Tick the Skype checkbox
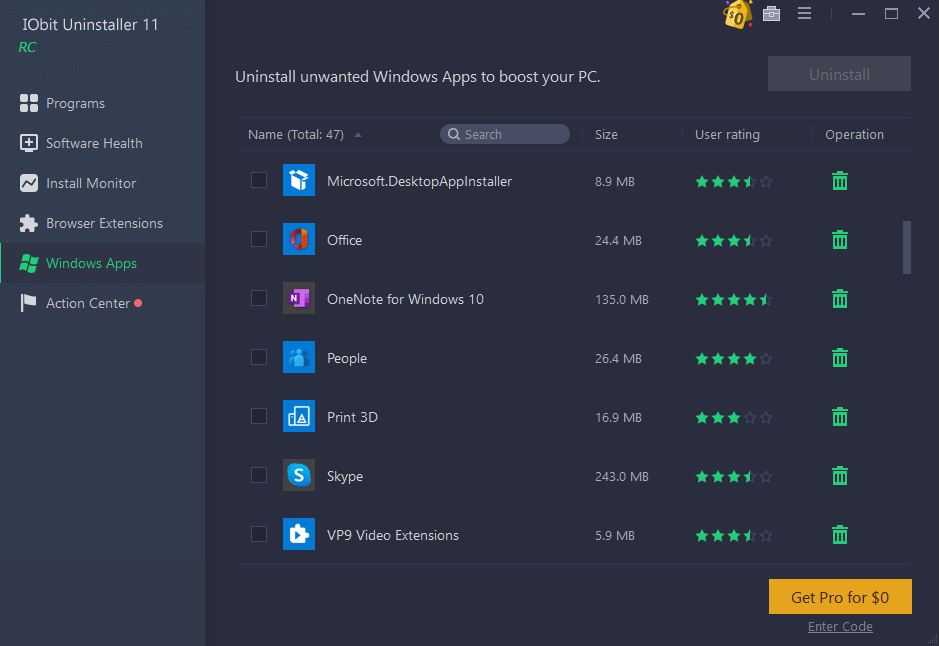 click(x=259, y=475)
